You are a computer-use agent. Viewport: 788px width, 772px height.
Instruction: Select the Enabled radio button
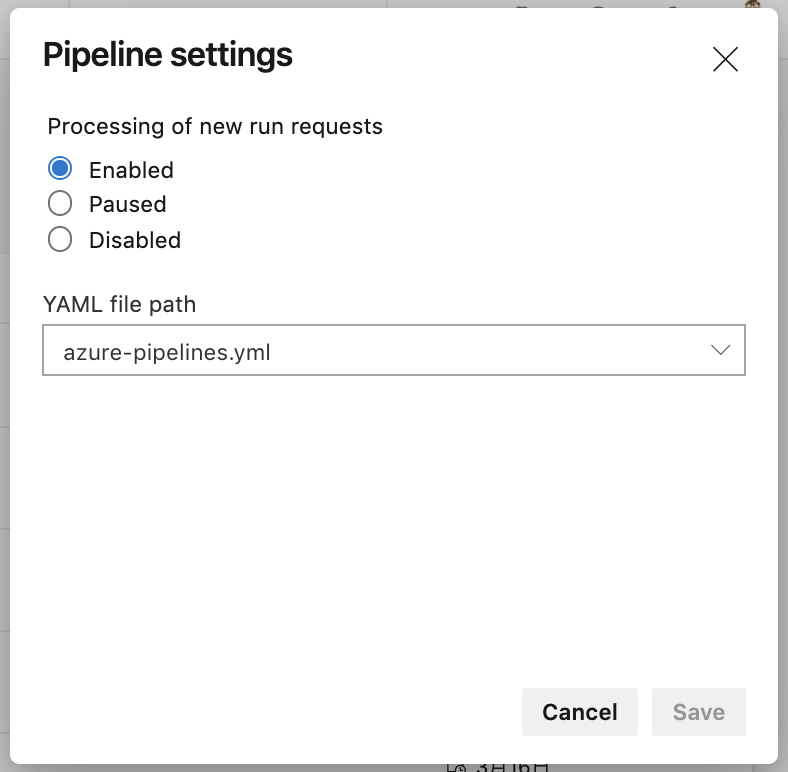60,169
